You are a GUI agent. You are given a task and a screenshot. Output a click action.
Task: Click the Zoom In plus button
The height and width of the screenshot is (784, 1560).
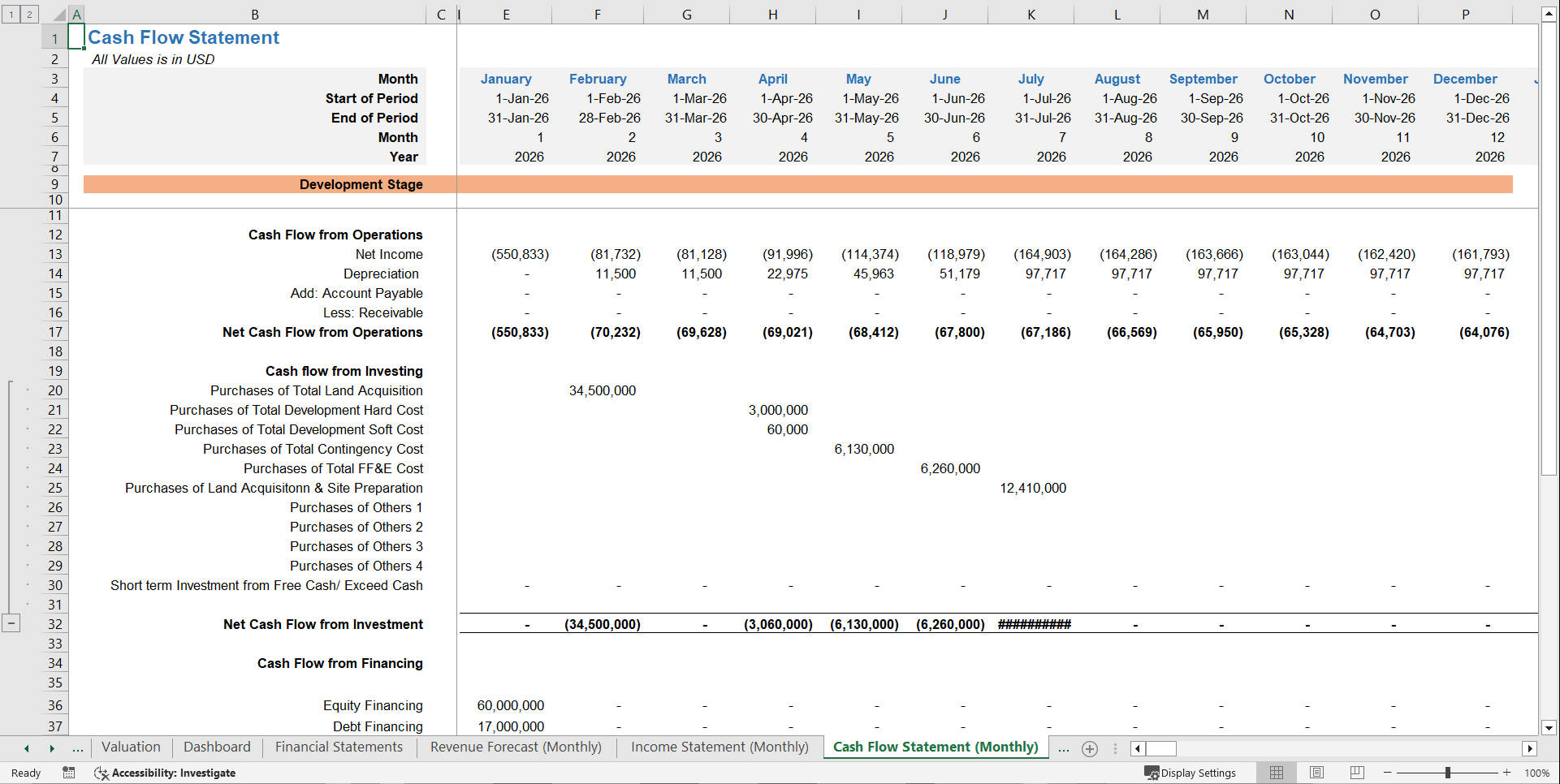tap(1506, 773)
